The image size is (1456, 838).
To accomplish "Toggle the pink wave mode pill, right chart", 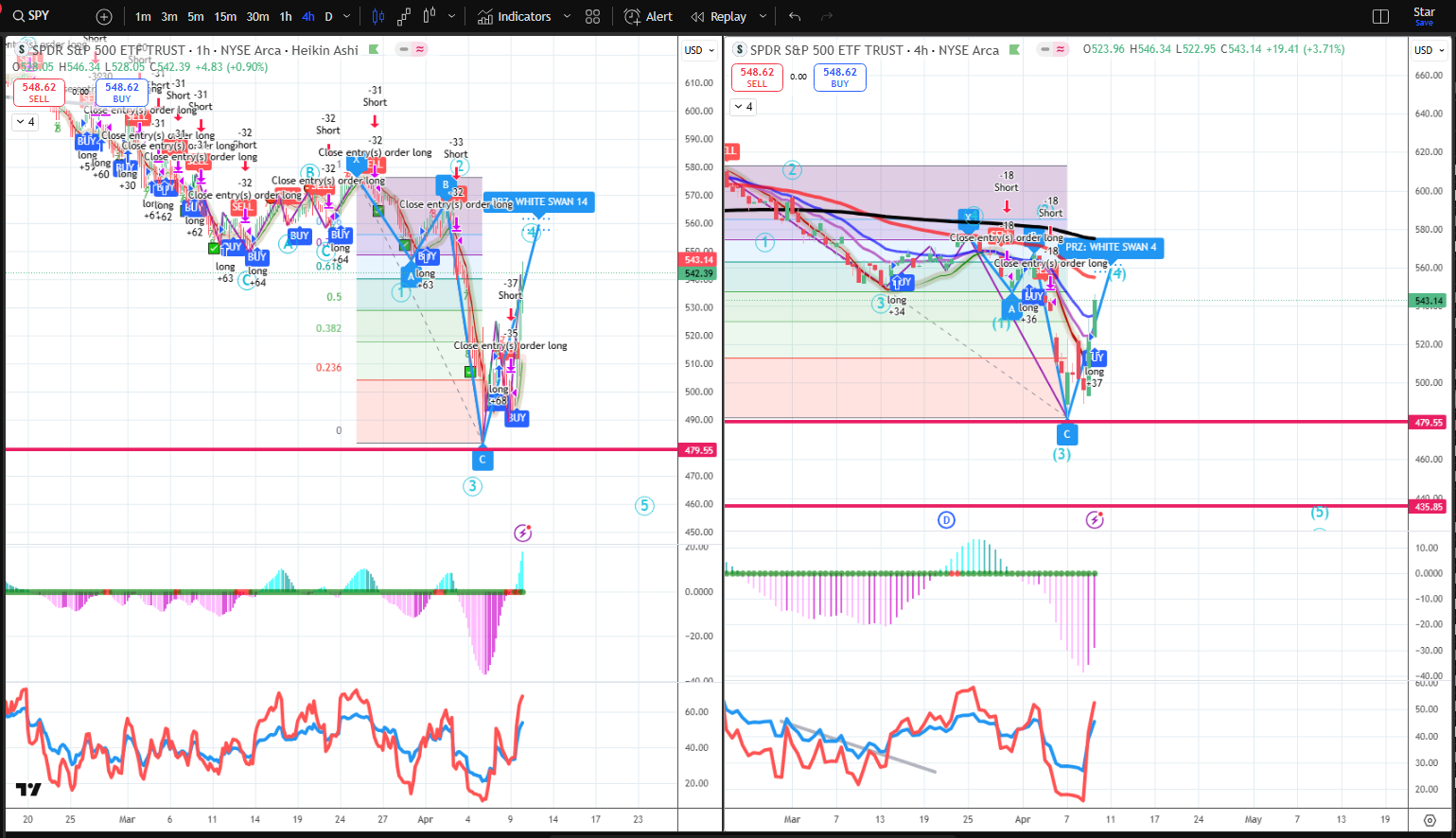I will point(1061,49).
